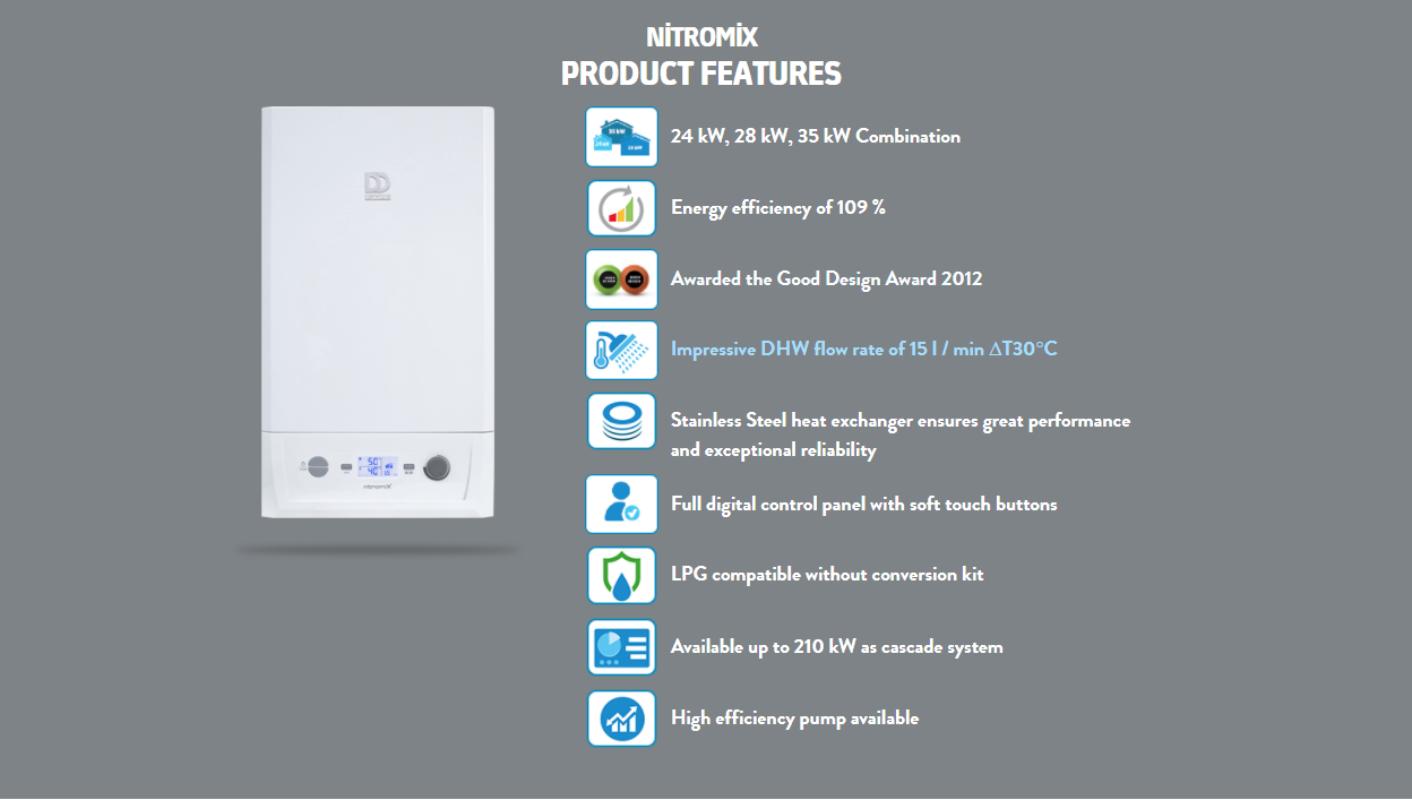Click the Good Design Award badges icon
The height and width of the screenshot is (800, 1412).
pyautogui.click(x=621, y=279)
